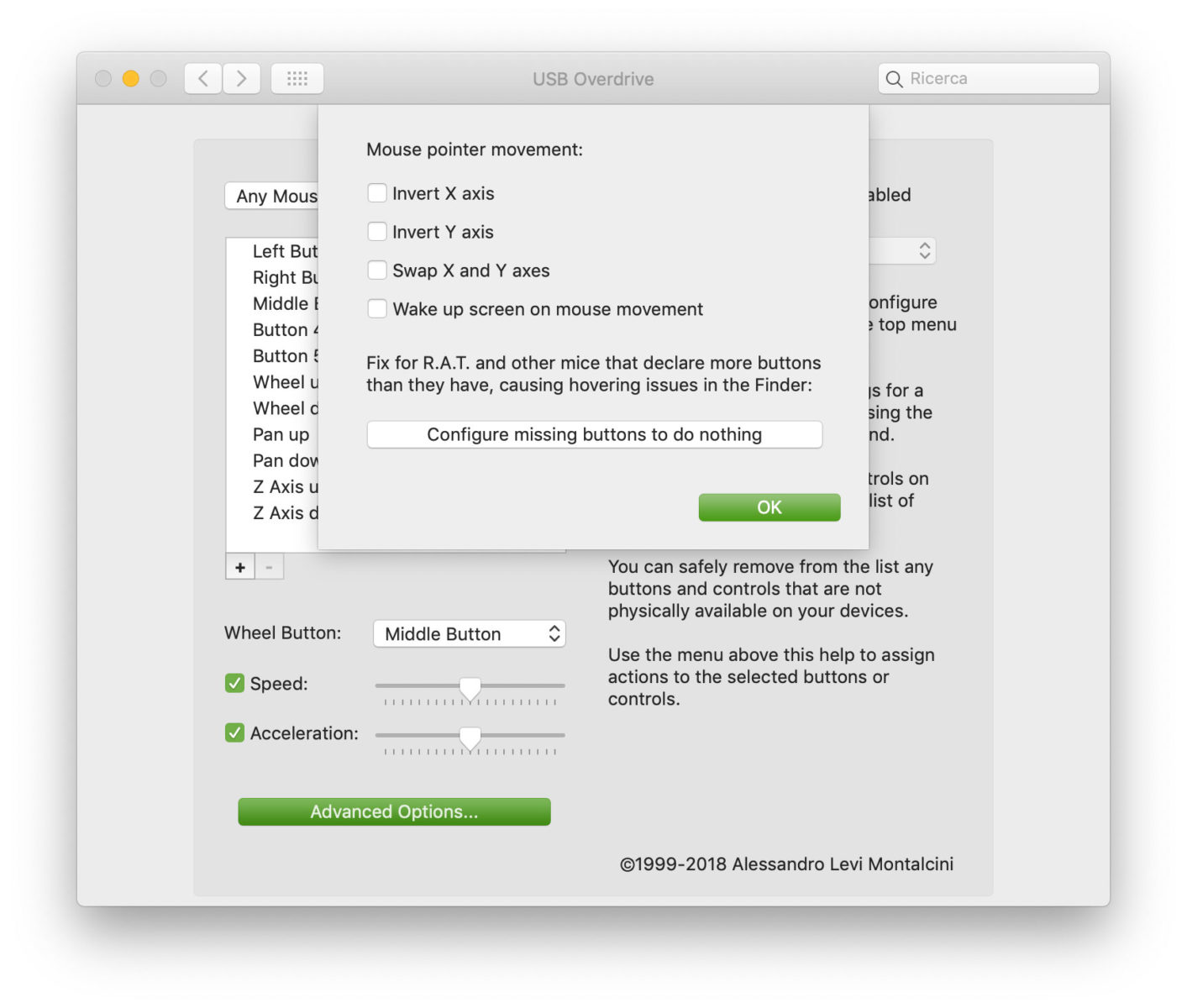Show all preferences via grid icon
The width and height of the screenshot is (1187, 1008).
tap(297, 79)
